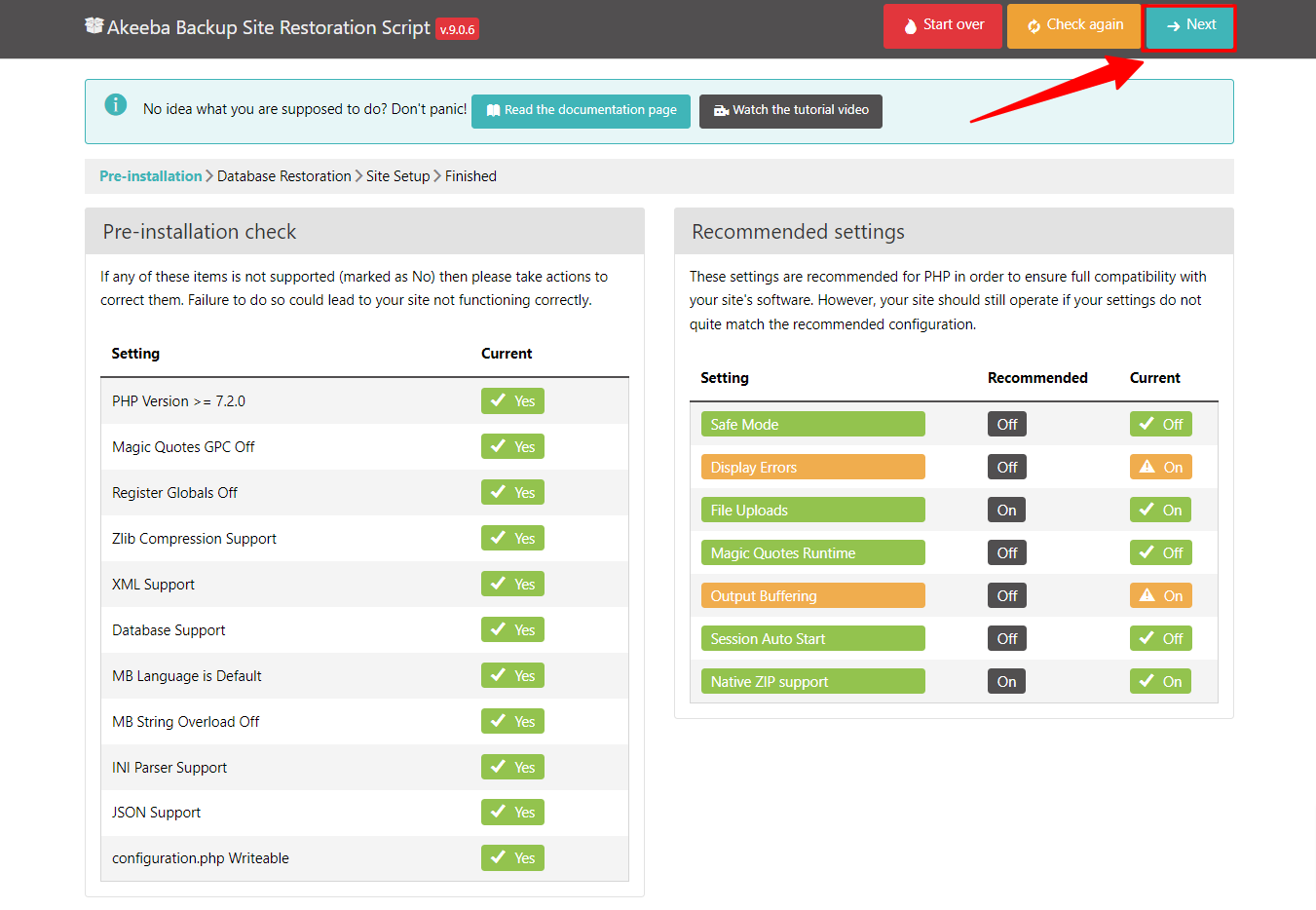1316x910 pixels.
Task: Click Yes badge for Magic Quotes GPC Off
Action: click(512, 446)
